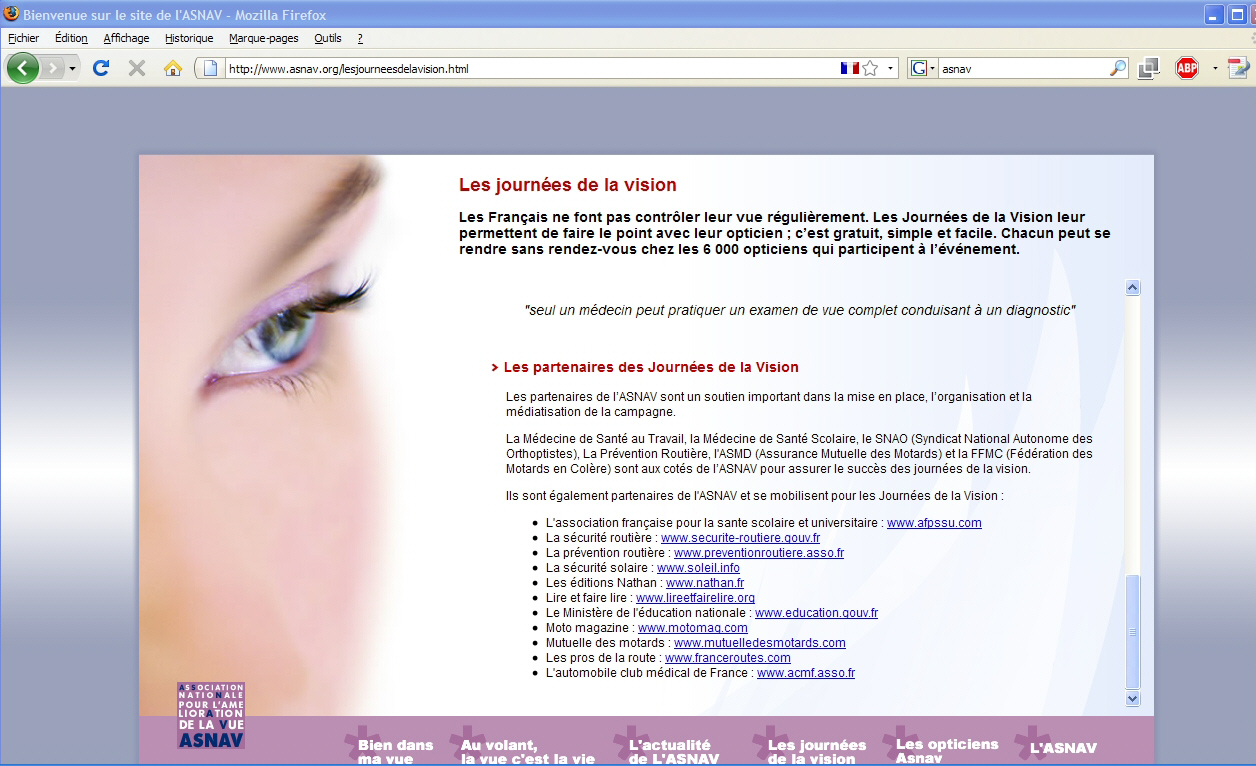Click the Firefox icon in the title bar

tap(11, 14)
